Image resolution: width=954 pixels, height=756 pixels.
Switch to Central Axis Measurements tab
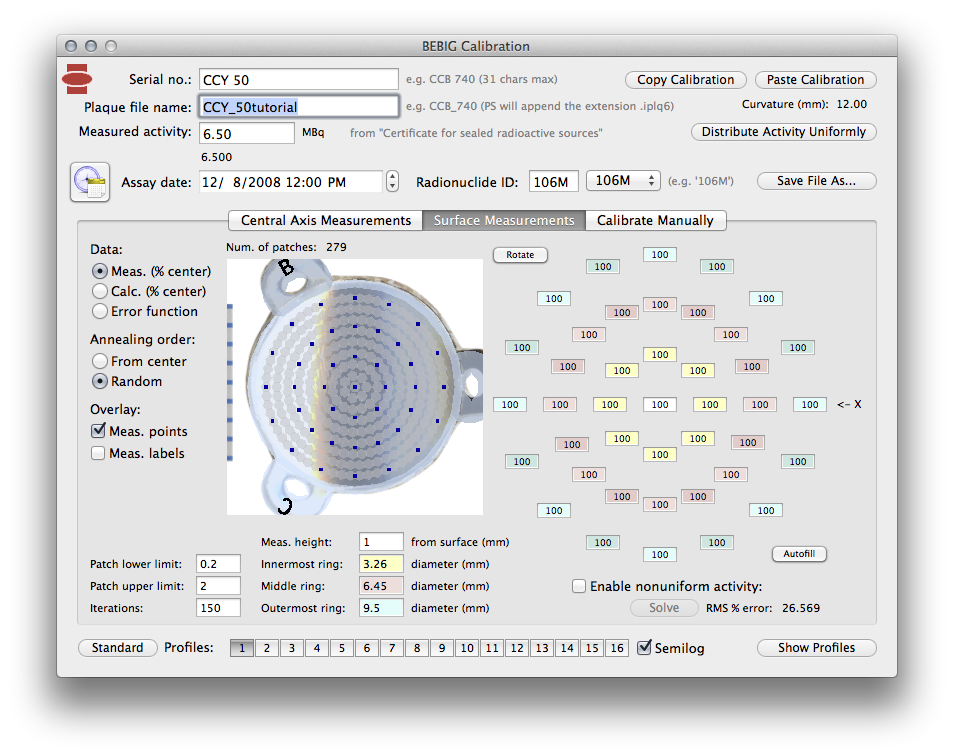[326, 220]
